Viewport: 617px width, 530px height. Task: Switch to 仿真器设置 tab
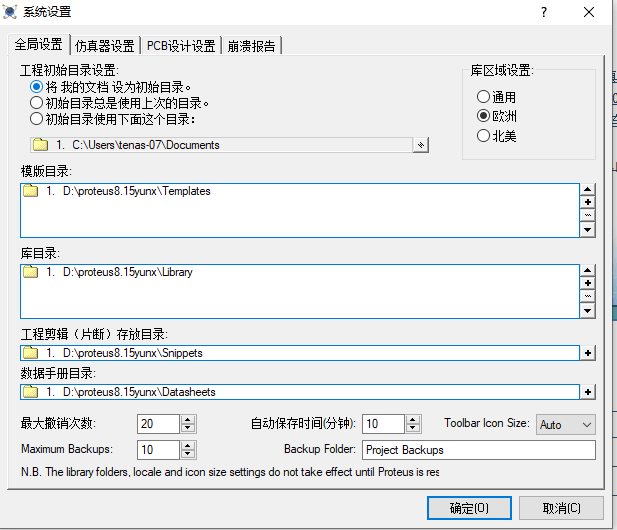(x=105, y=46)
